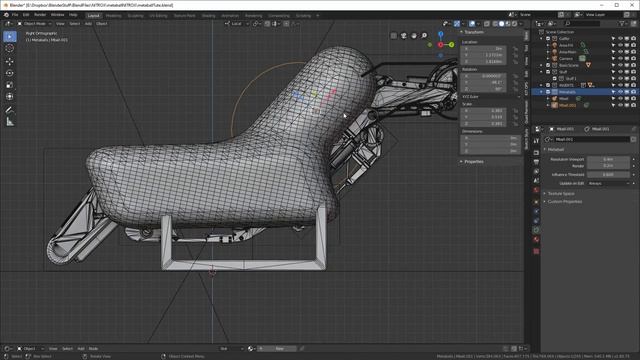The image size is (640, 360).
Task: Open the Node menu in bottom editor
Action: (x=93, y=349)
